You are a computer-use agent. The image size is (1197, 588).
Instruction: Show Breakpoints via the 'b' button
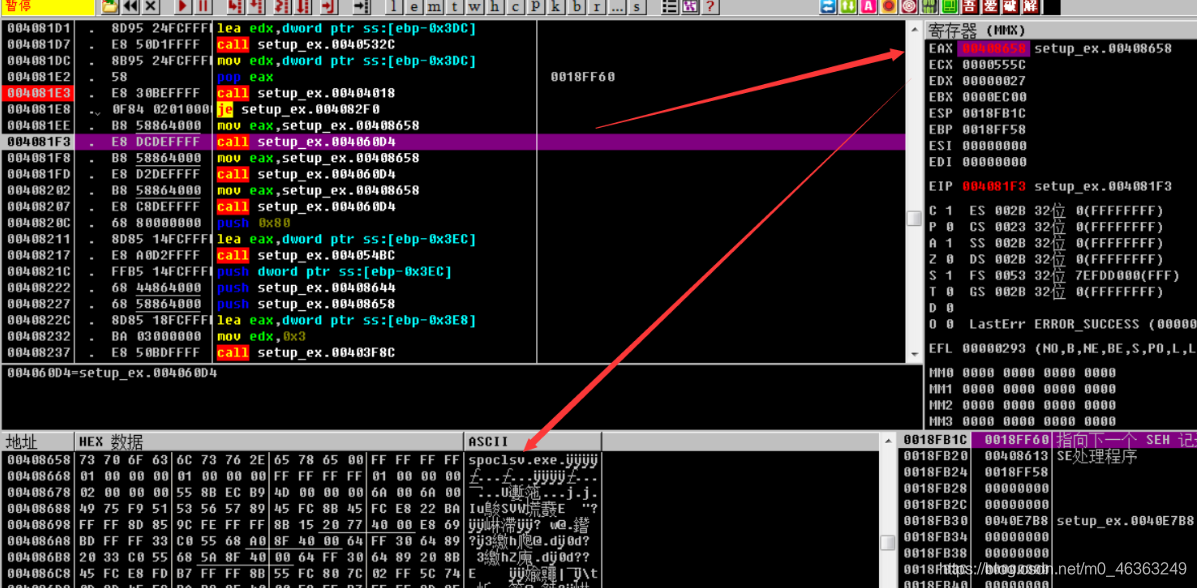coord(576,7)
